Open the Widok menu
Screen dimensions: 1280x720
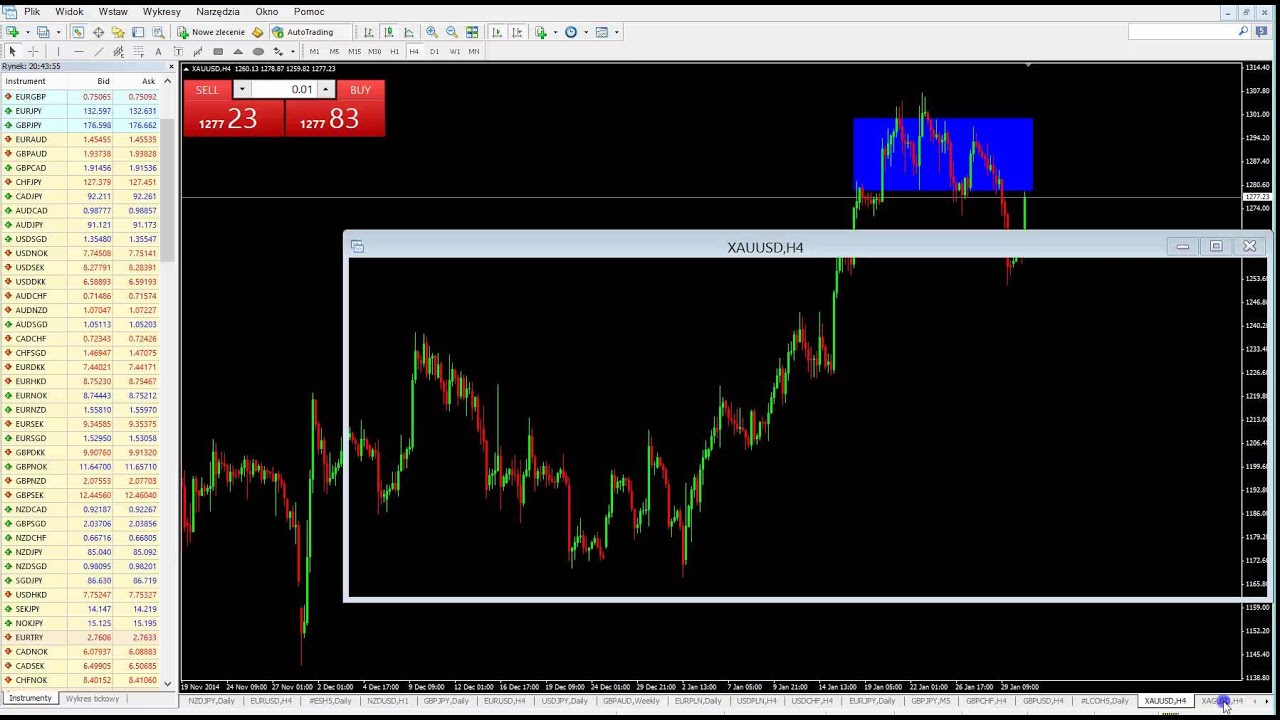(x=69, y=12)
